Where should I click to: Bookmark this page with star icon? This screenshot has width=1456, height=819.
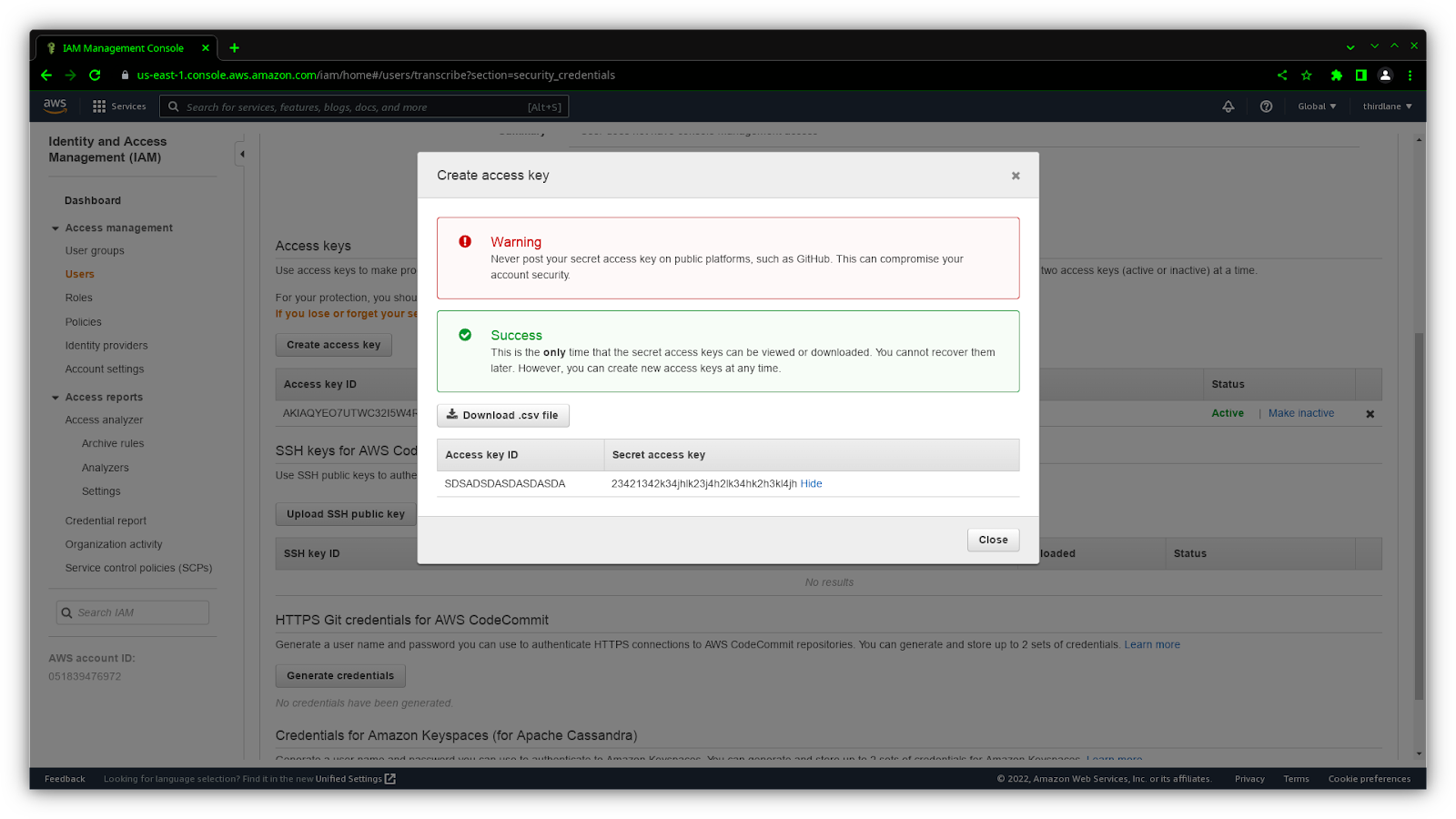tap(1307, 76)
